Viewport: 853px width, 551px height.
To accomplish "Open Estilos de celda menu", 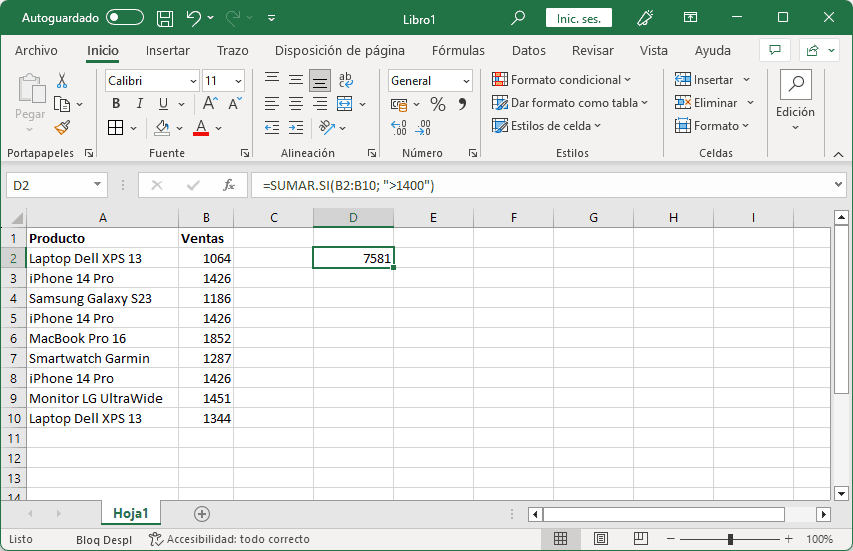I will point(546,126).
